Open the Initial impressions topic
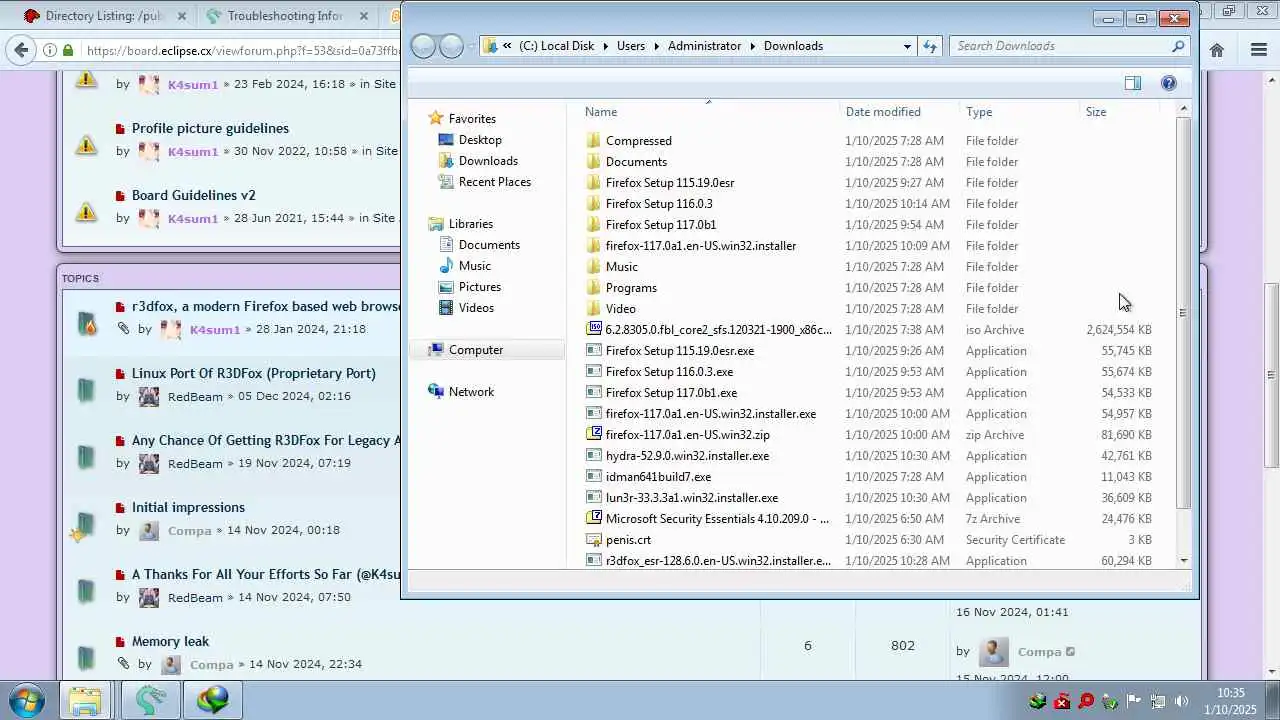Image resolution: width=1280 pixels, height=720 pixels. pos(188,507)
